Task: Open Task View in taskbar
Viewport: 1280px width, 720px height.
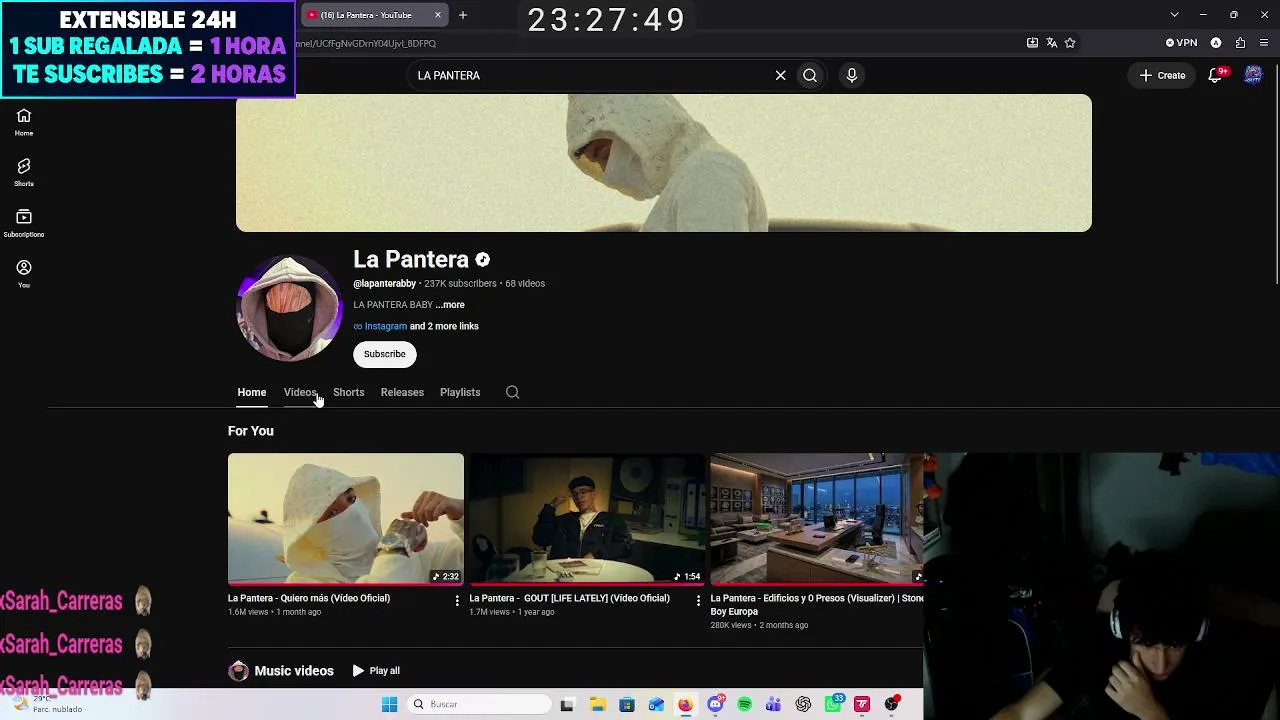Action: (567, 704)
